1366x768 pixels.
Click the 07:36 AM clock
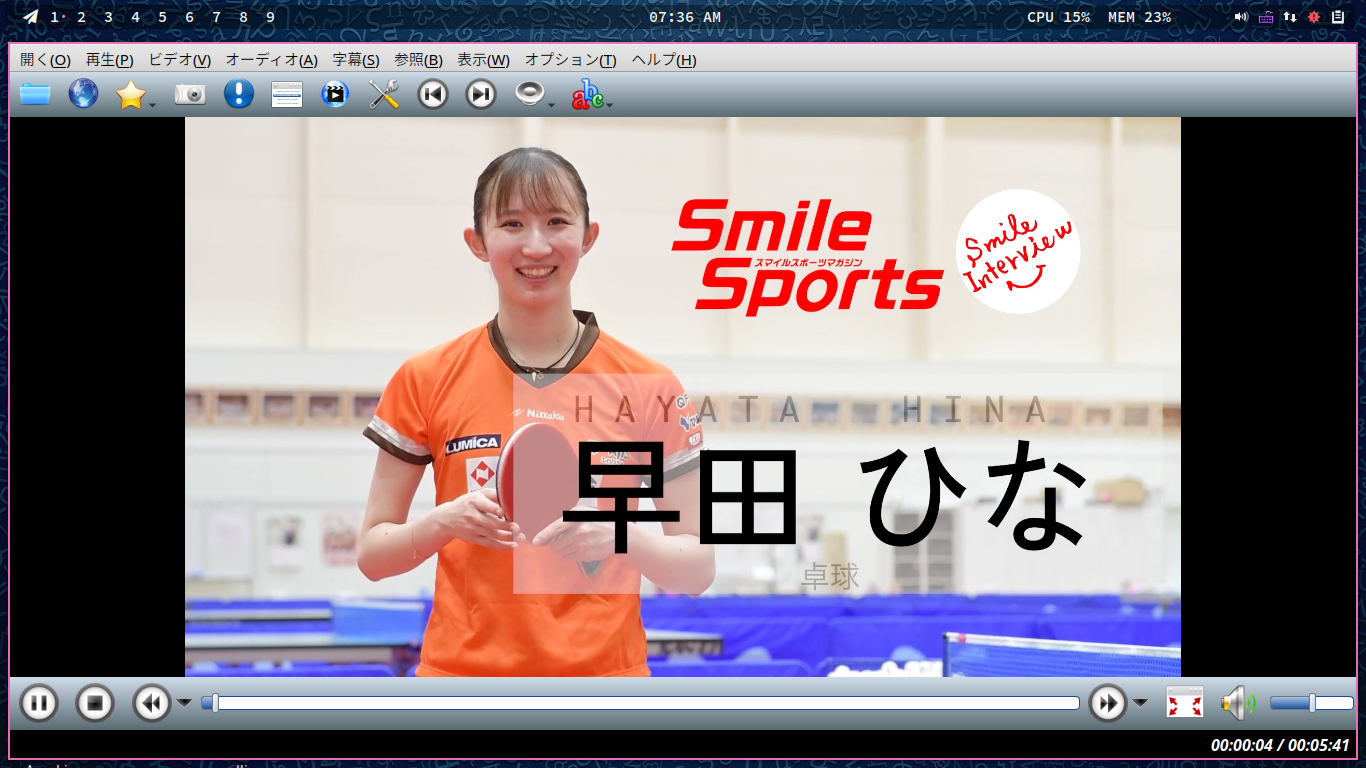[x=685, y=17]
